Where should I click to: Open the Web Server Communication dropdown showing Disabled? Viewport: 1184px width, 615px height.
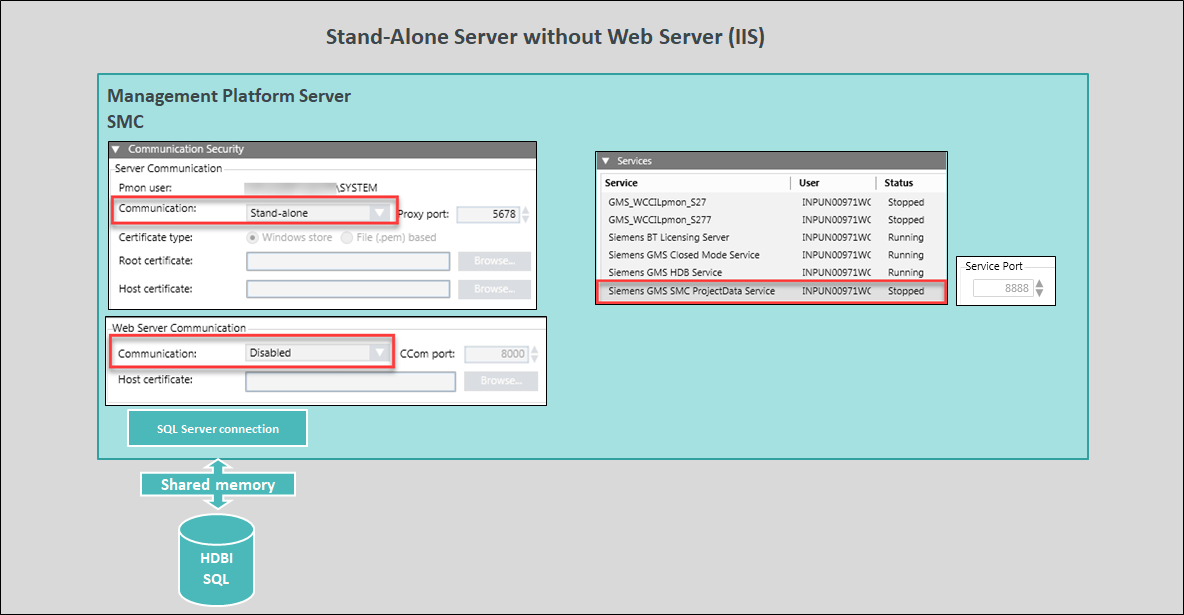[x=380, y=353]
